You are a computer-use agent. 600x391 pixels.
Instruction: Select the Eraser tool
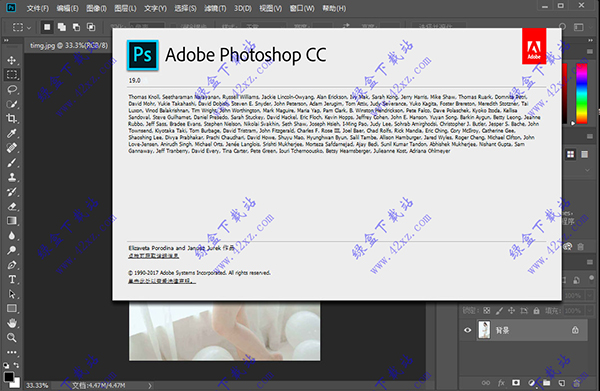coord(12,206)
